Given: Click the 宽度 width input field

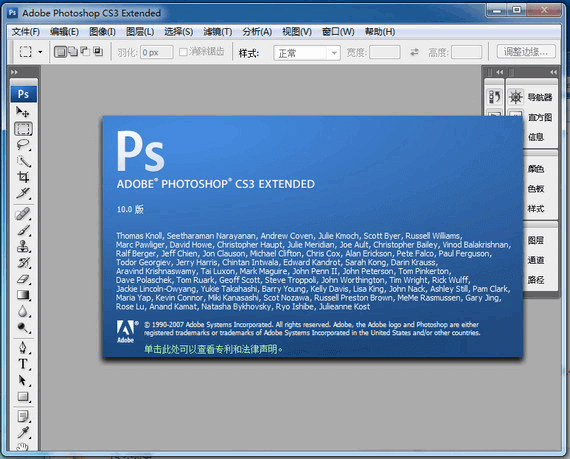Looking at the screenshot, I should [385, 52].
